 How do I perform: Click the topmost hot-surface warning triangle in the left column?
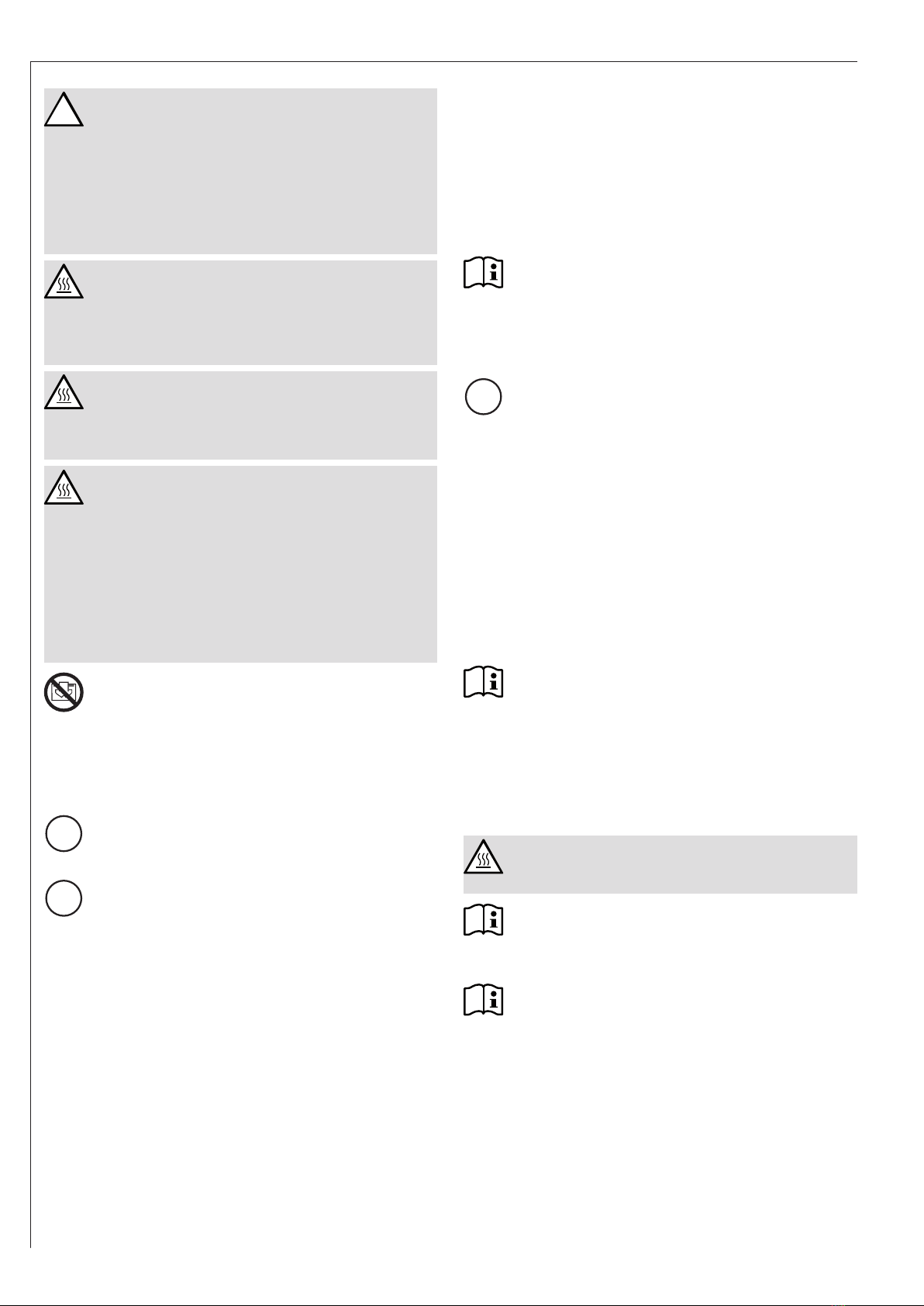tap(64, 281)
